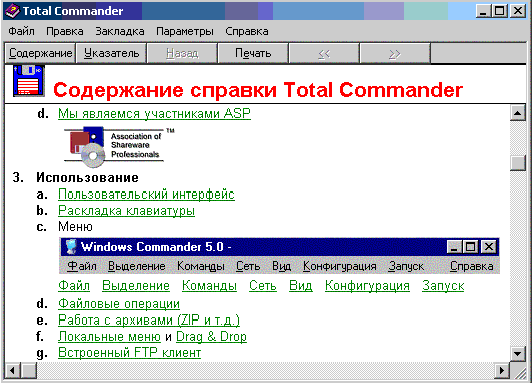Click Команды in the embedded menu image

click(x=201, y=266)
